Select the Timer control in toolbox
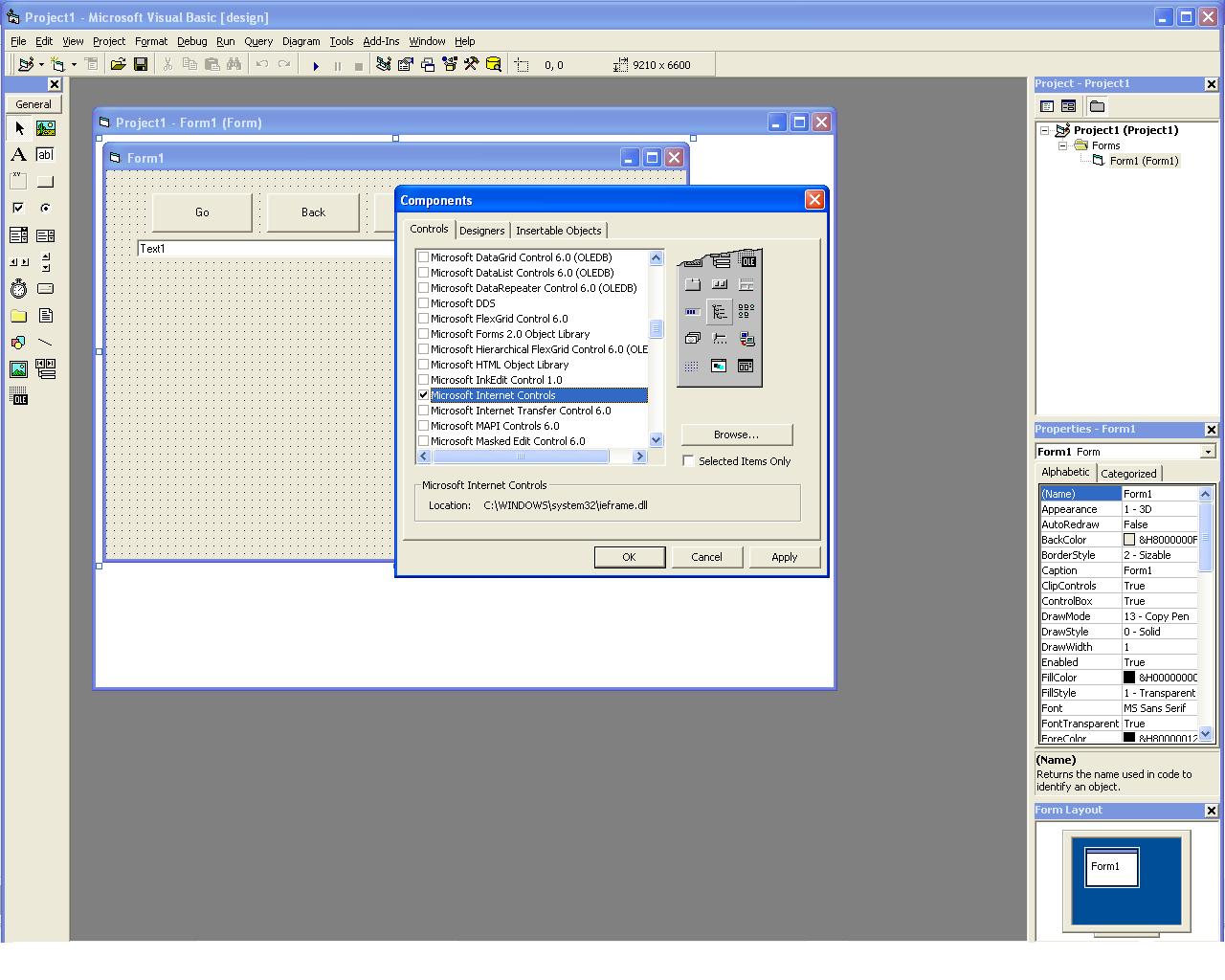 (x=19, y=289)
